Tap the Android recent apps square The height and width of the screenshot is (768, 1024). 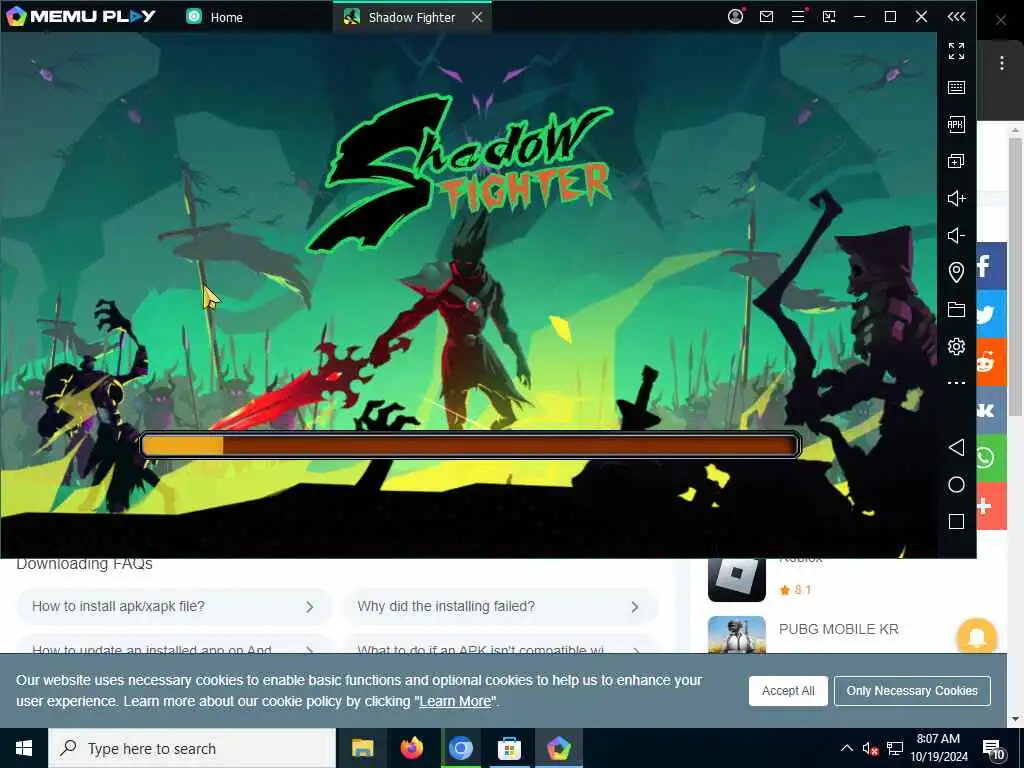pos(956,521)
